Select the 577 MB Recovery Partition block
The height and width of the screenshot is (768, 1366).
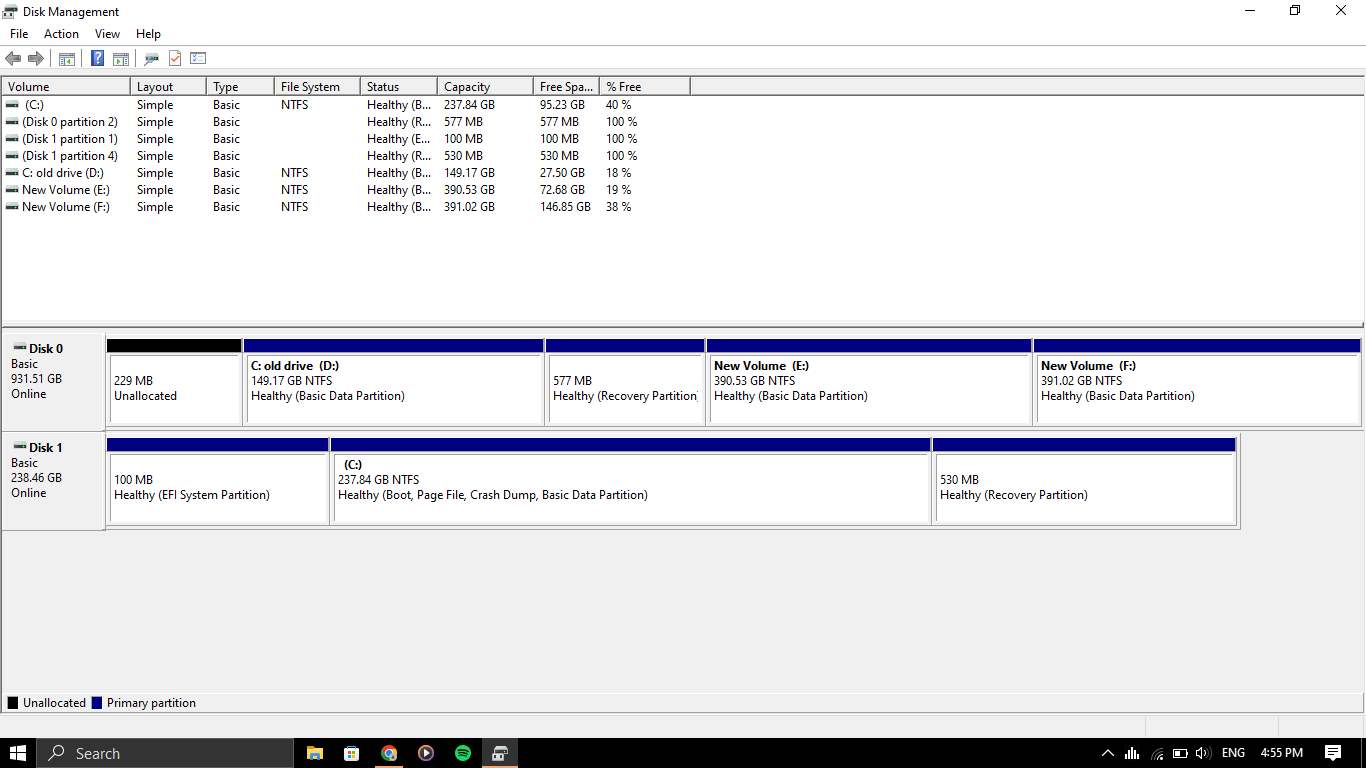point(625,381)
